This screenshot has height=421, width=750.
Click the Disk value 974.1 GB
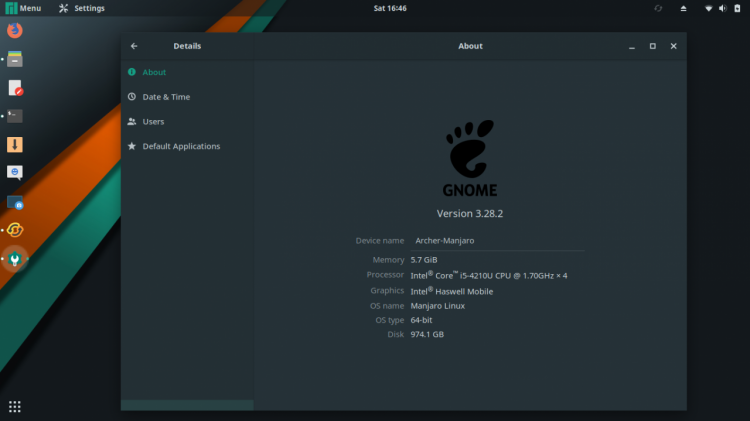point(427,334)
